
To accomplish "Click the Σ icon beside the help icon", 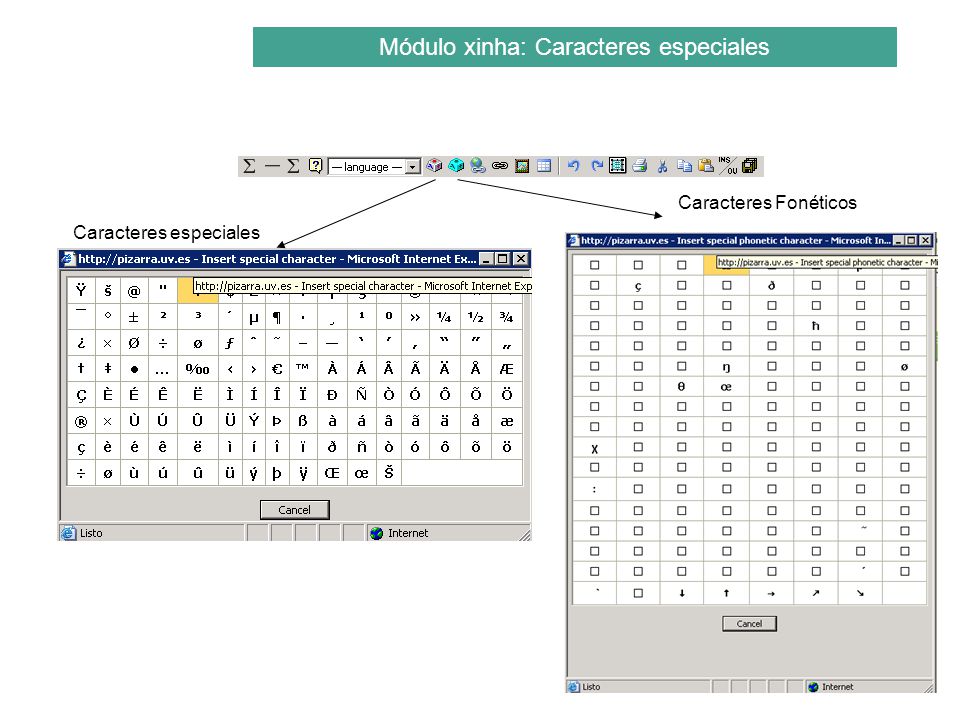I will pos(293,166).
